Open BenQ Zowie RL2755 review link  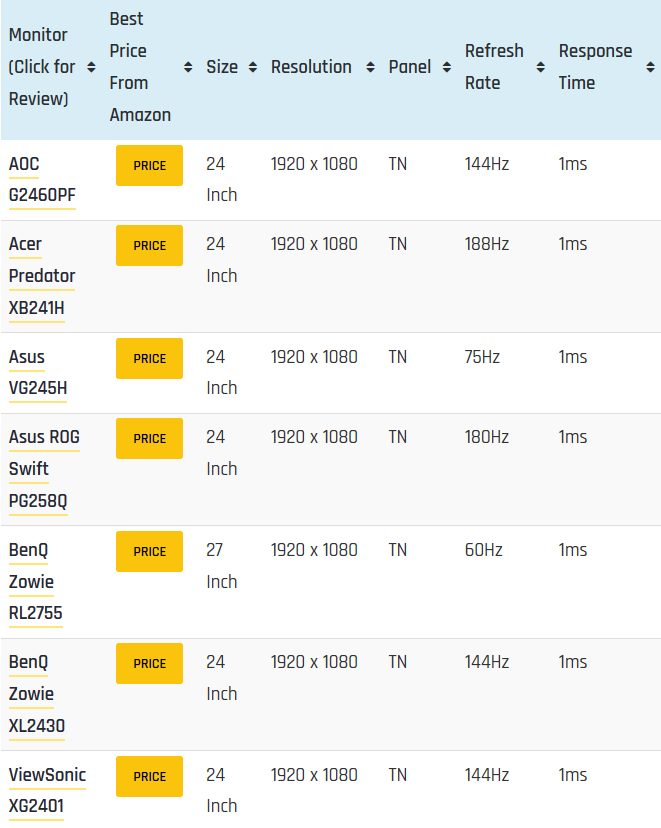(35, 582)
